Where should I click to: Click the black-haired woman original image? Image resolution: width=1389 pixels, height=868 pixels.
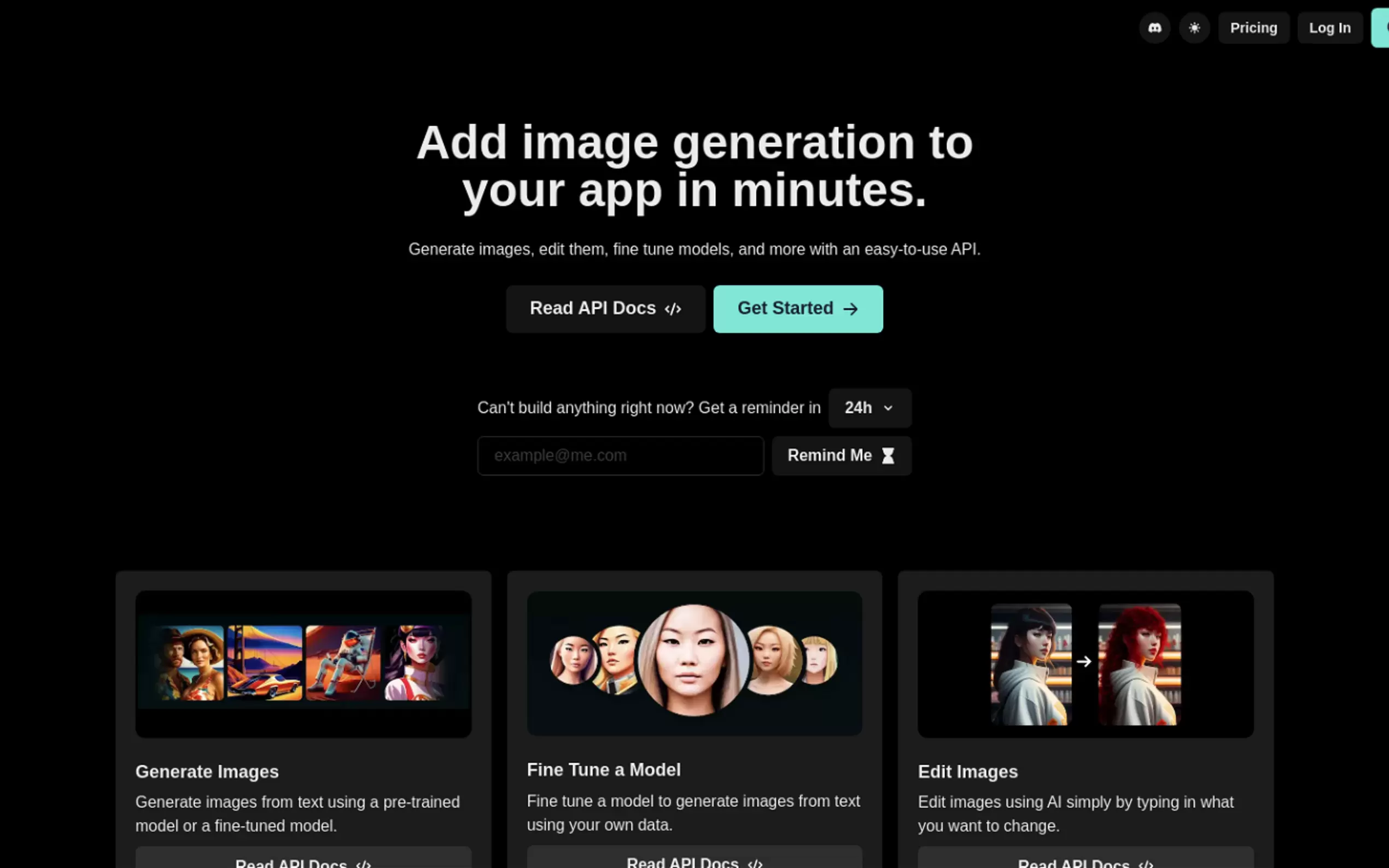point(1030,664)
